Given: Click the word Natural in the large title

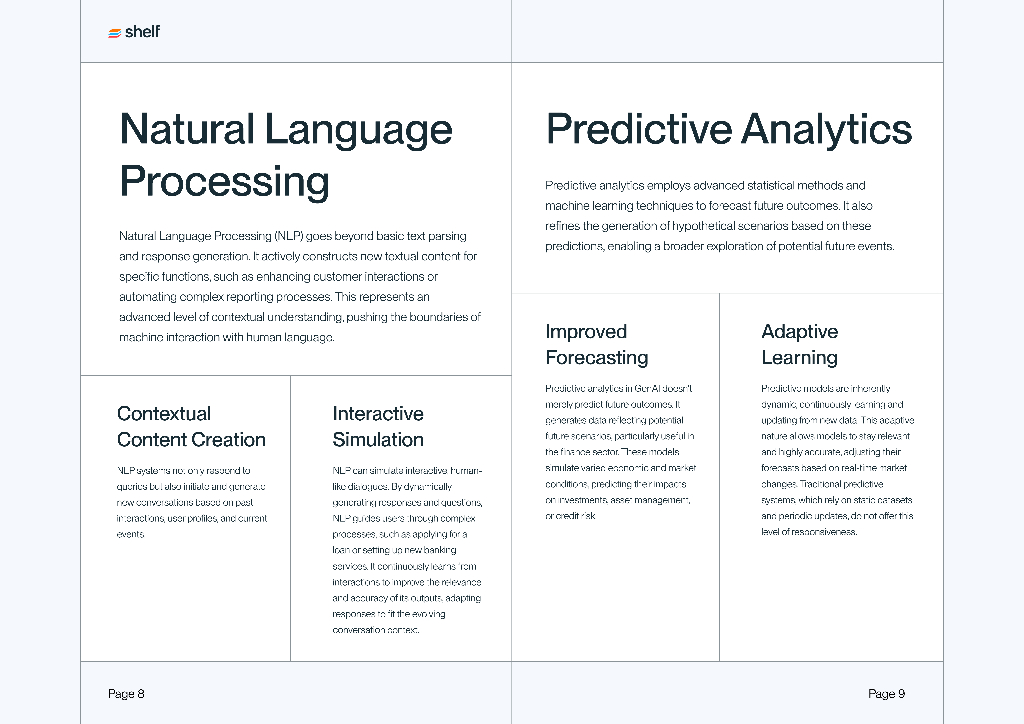Looking at the screenshot, I should [x=187, y=130].
